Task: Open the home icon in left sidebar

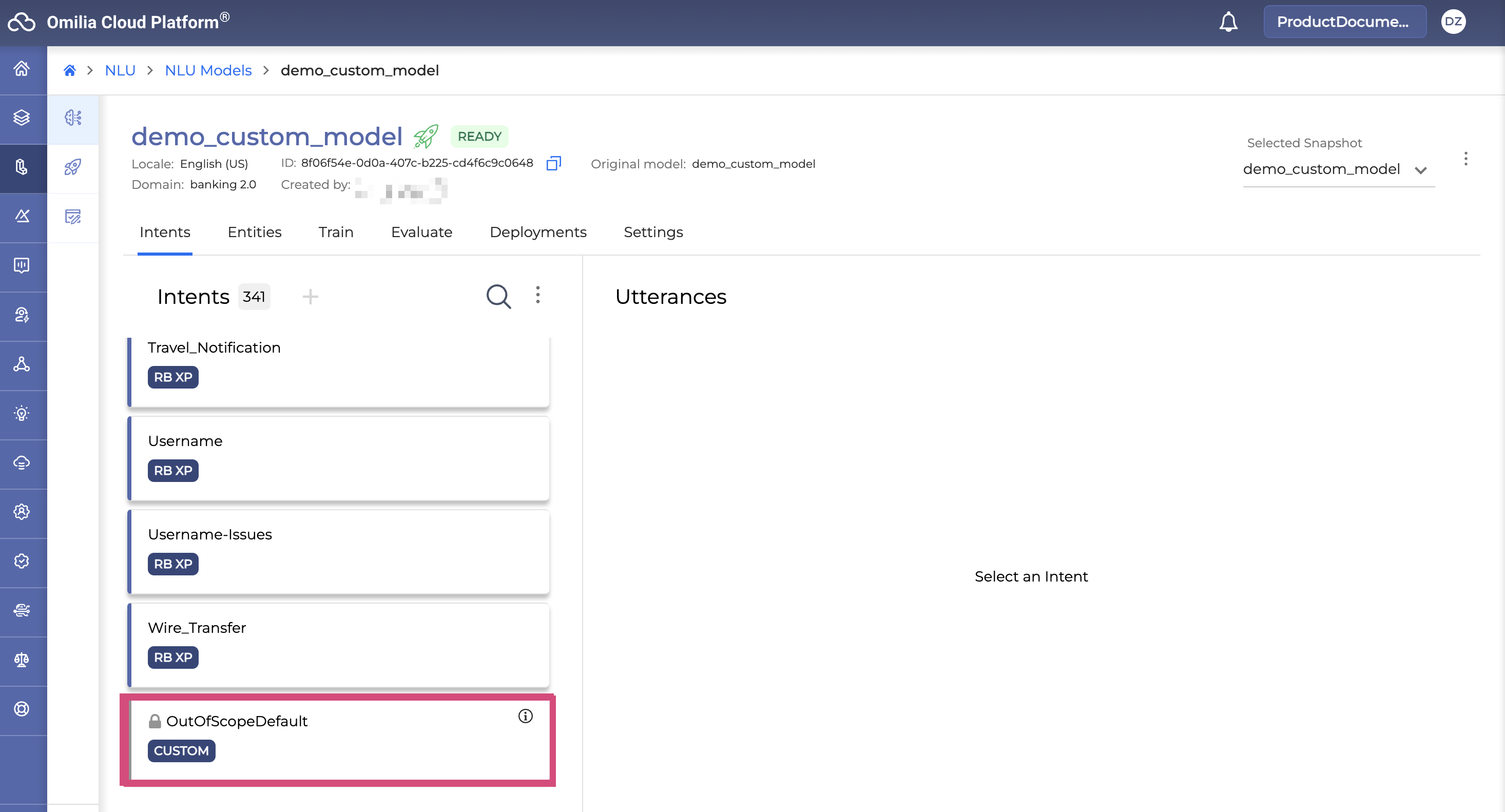Action: point(22,69)
